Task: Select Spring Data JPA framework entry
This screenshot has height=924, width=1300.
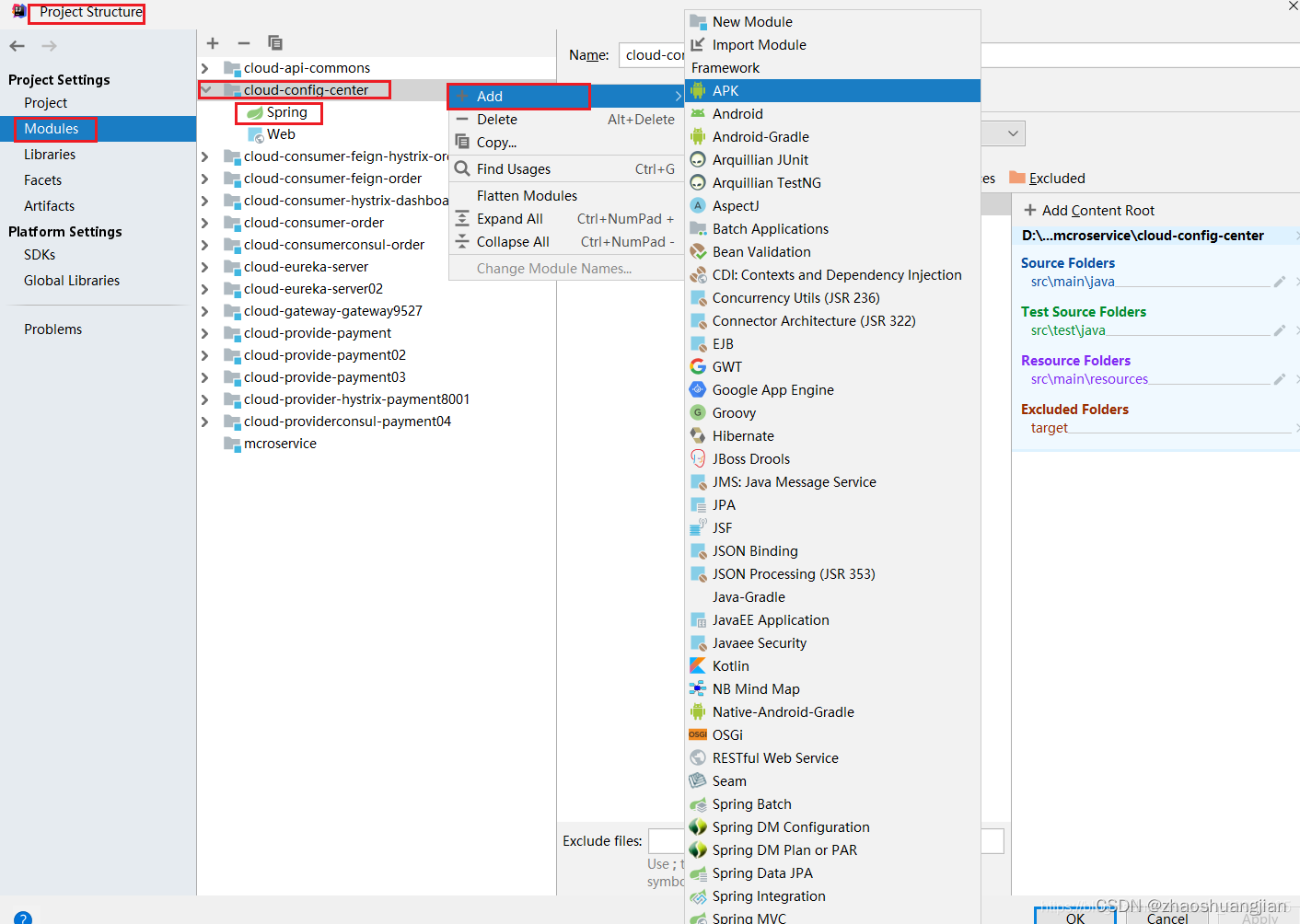Action: (x=833, y=873)
